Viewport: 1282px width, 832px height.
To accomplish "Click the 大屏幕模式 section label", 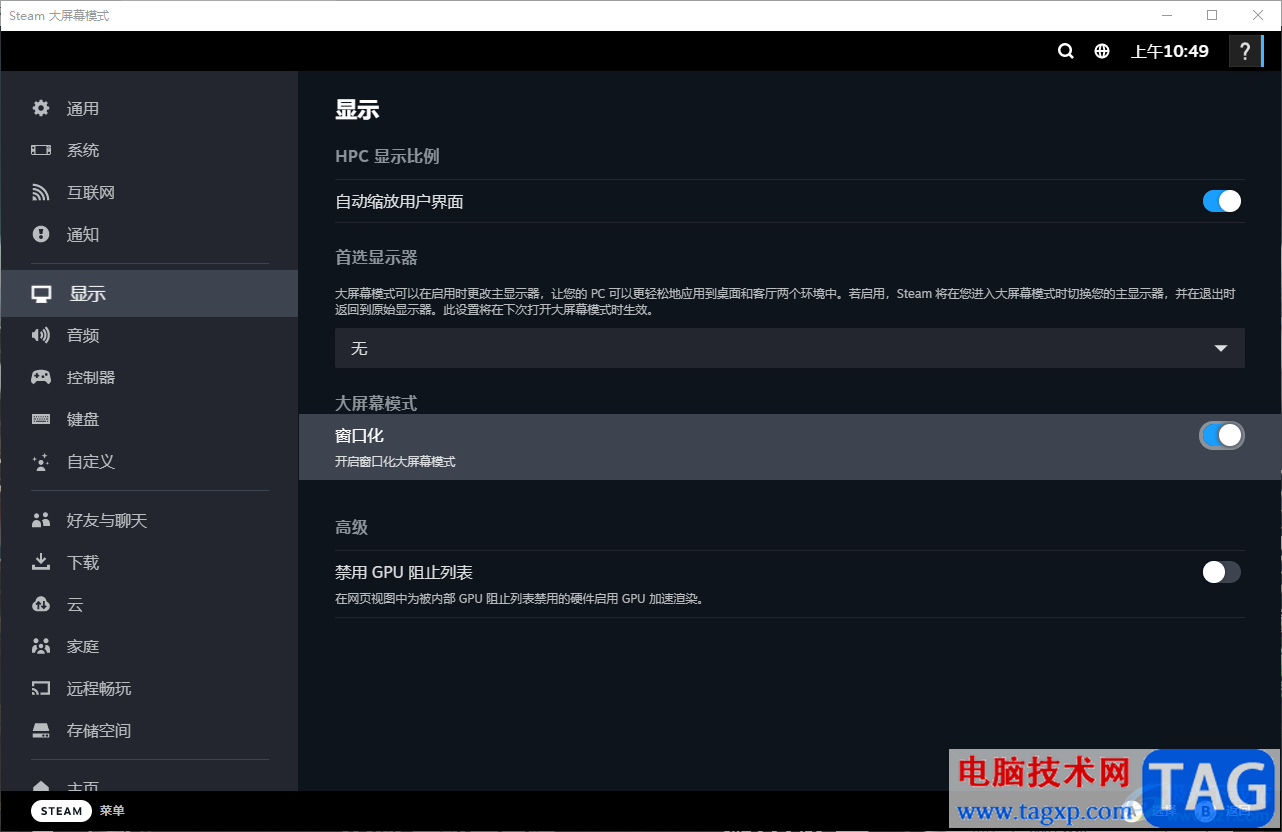I will (376, 403).
